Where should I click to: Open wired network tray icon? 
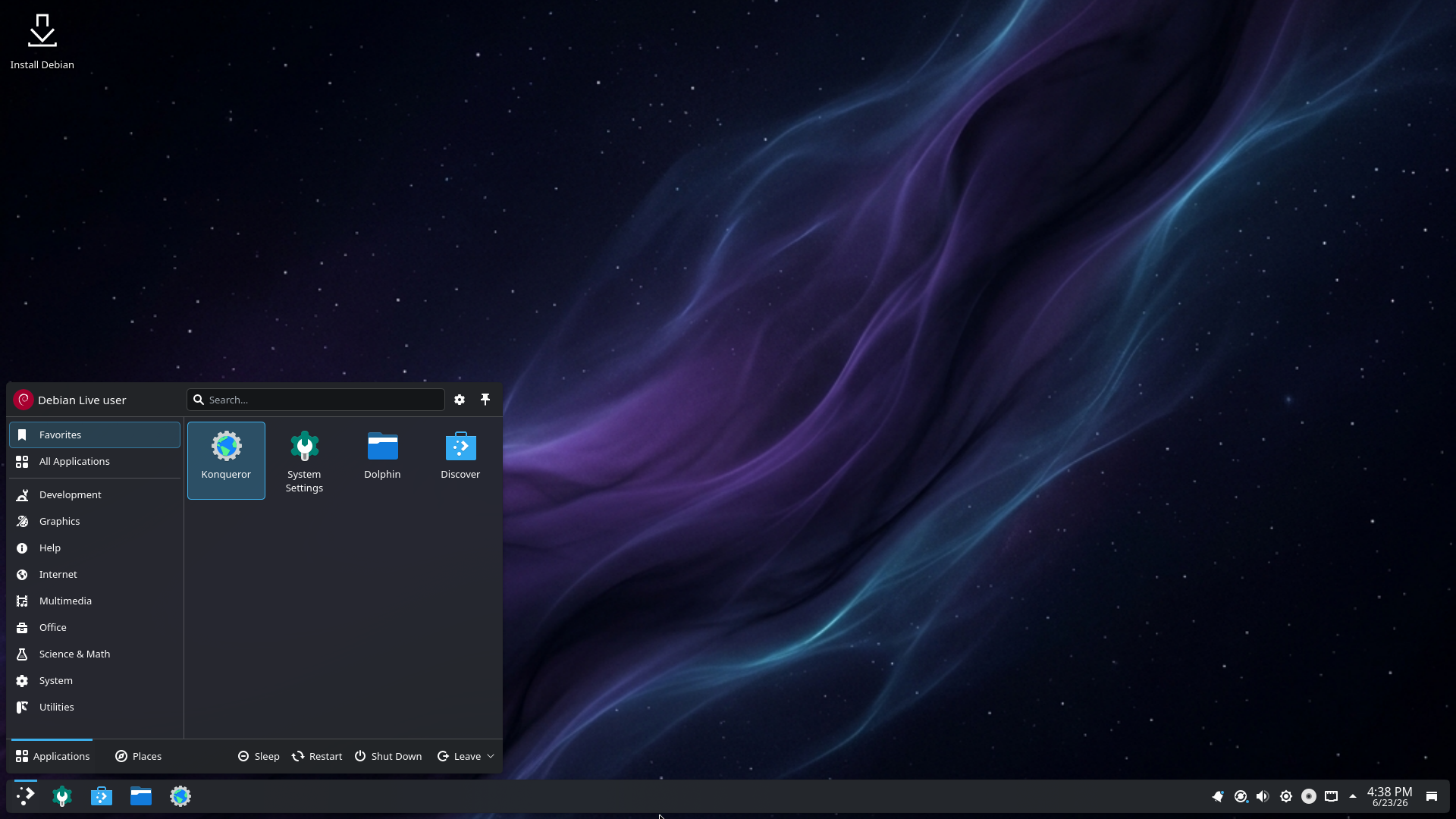(x=1331, y=796)
